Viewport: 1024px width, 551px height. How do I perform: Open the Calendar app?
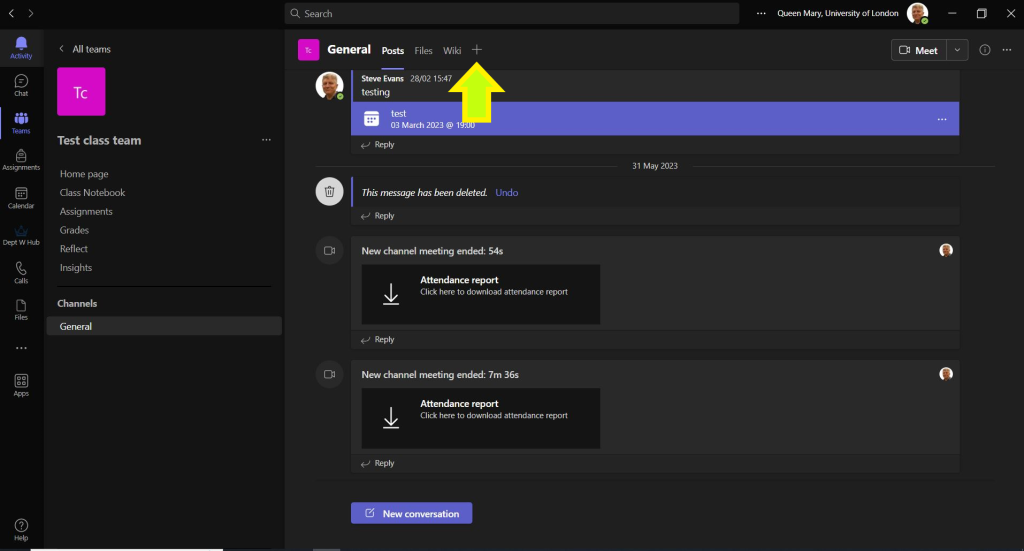(x=21, y=197)
